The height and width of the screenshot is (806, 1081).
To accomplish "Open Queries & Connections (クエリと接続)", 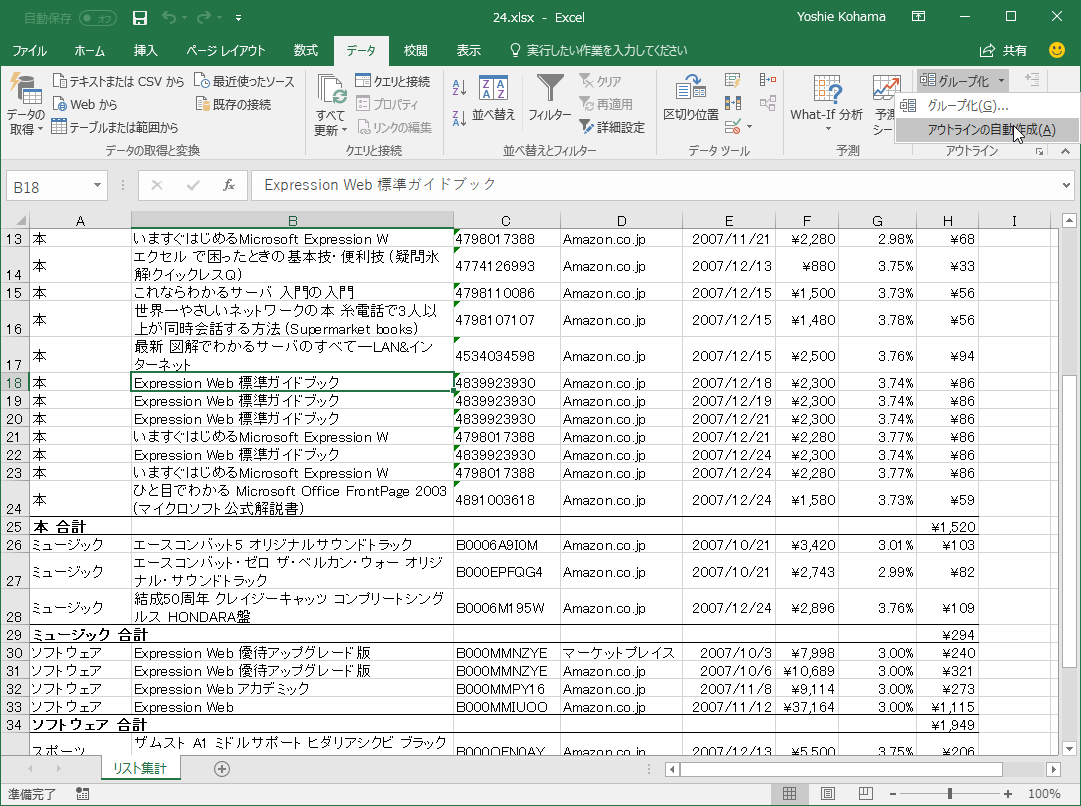I will [x=393, y=81].
